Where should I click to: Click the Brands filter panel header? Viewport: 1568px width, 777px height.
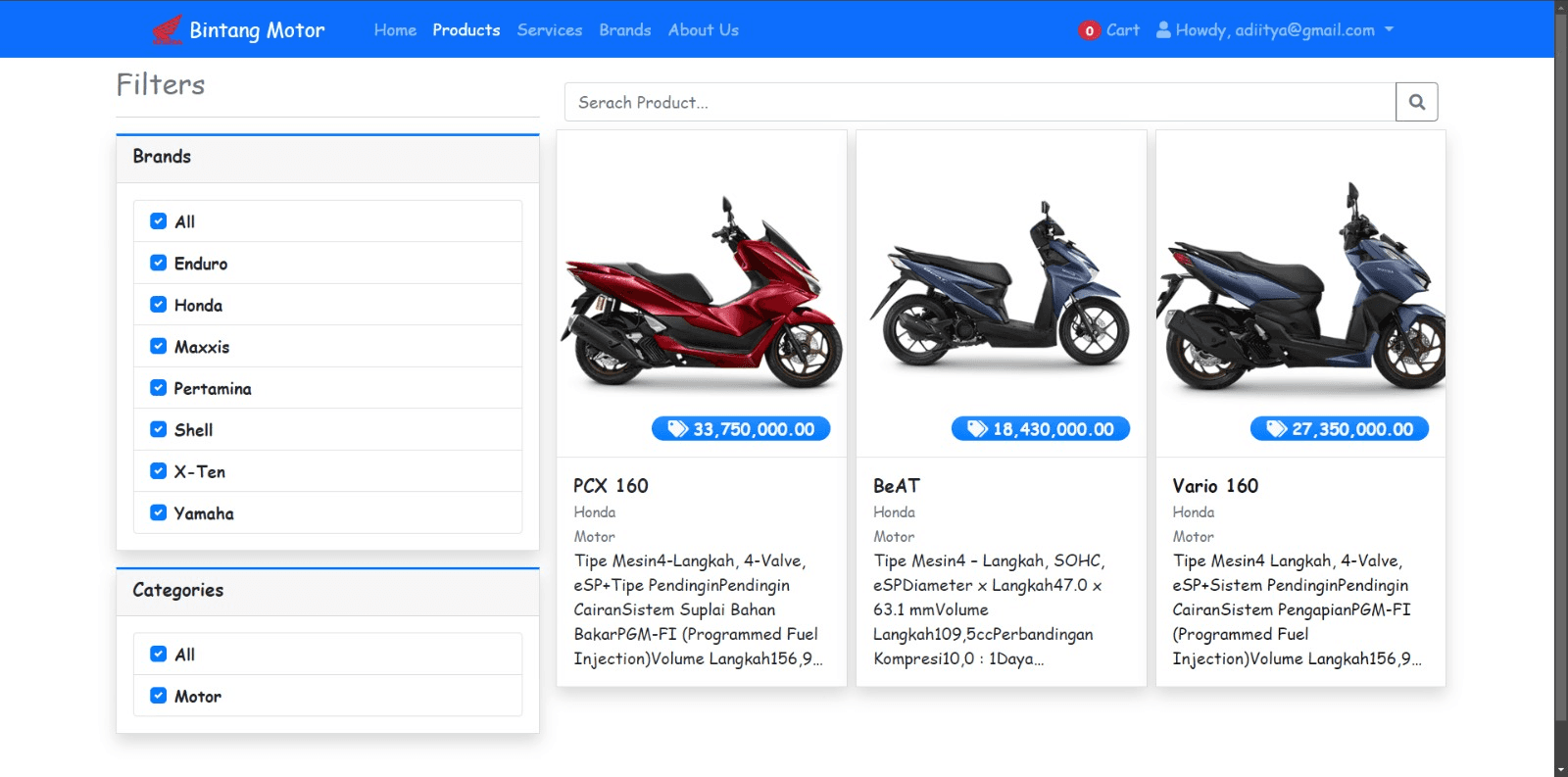coord(327,159)
